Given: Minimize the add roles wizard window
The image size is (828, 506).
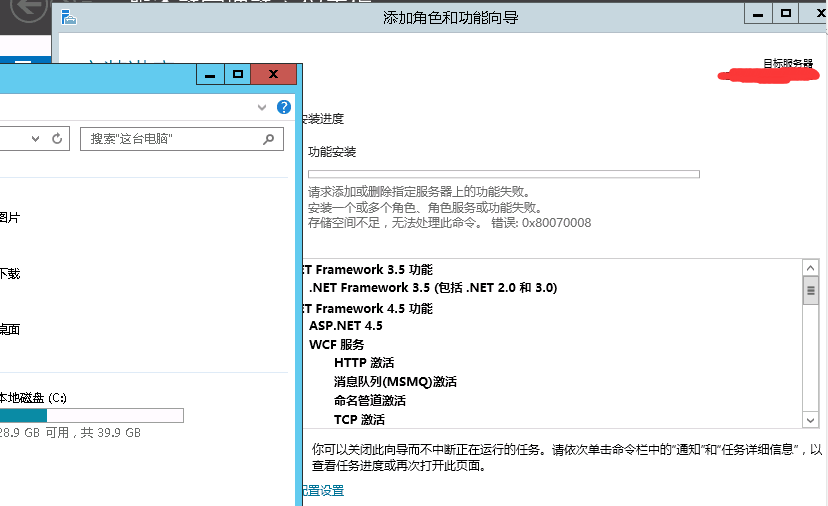Looking at the screenshot, I should click(x=758, y=14).
